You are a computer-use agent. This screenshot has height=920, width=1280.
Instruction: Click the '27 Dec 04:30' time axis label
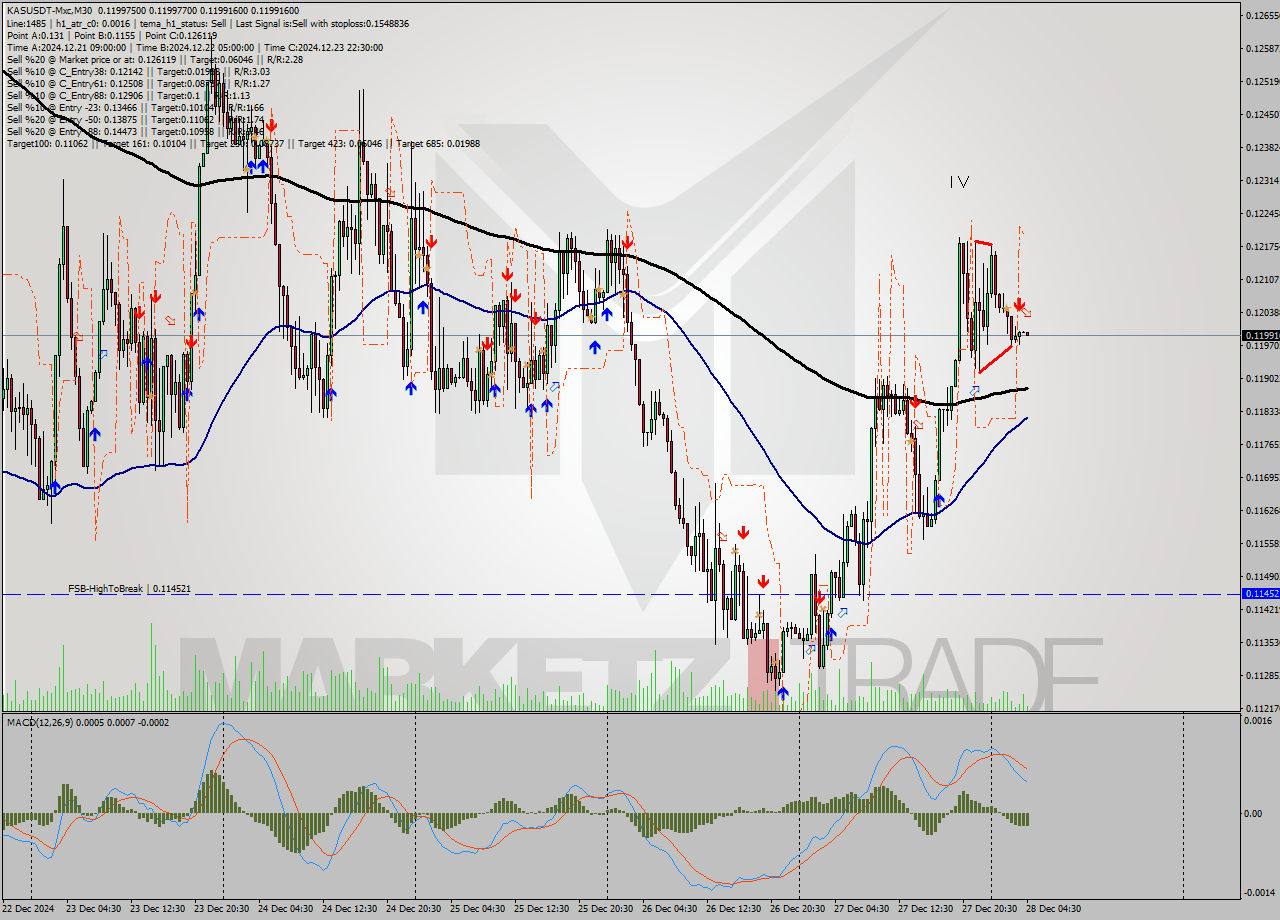862,909
